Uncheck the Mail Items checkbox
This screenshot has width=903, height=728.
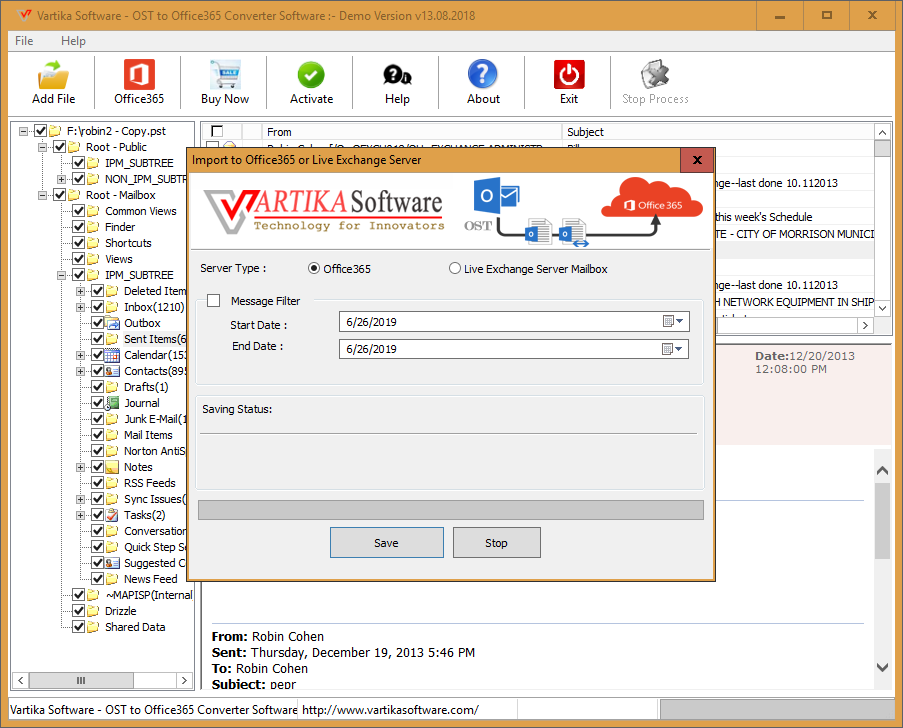coord(98,435)
